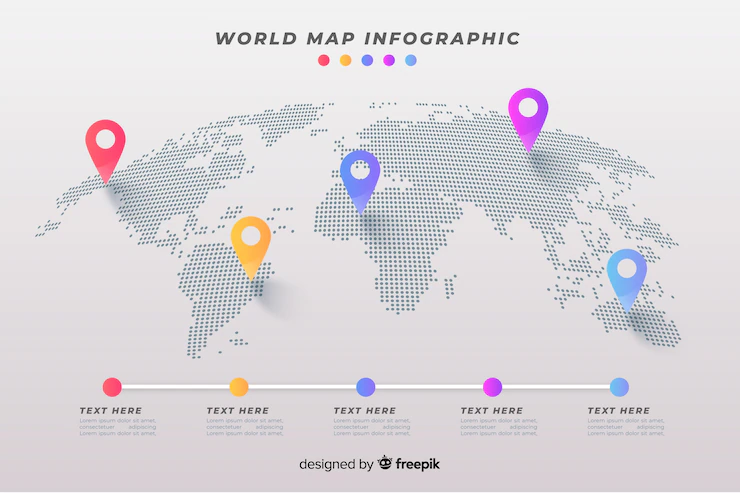
Task: Click the "designed by" text
Action: coord(335,464)
